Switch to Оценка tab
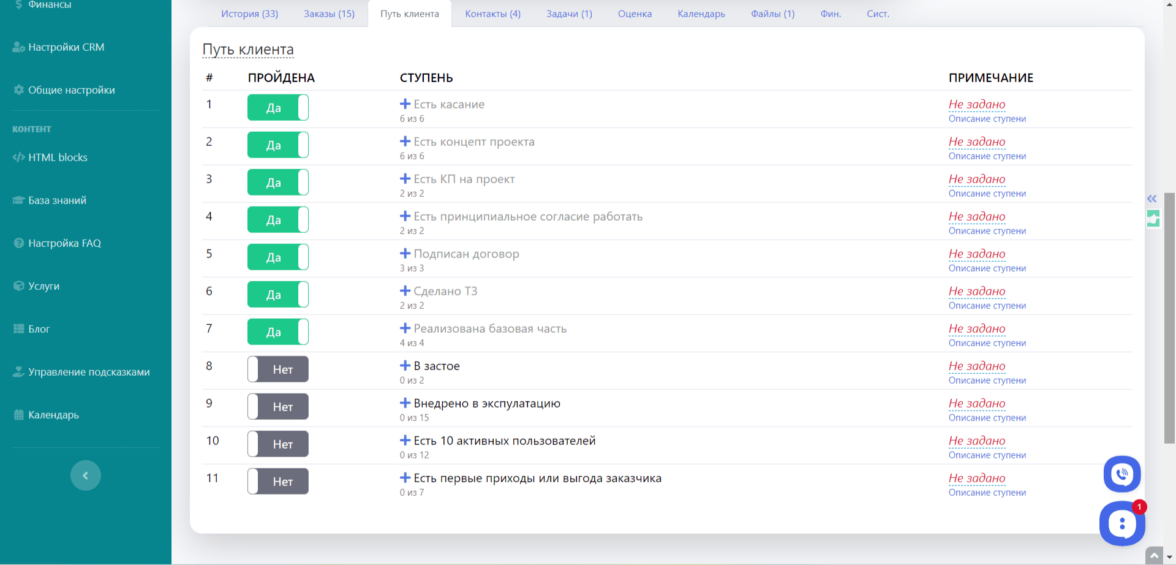Image resolution: width=1176 pixels, height=565 pixels. coord(634,14)
